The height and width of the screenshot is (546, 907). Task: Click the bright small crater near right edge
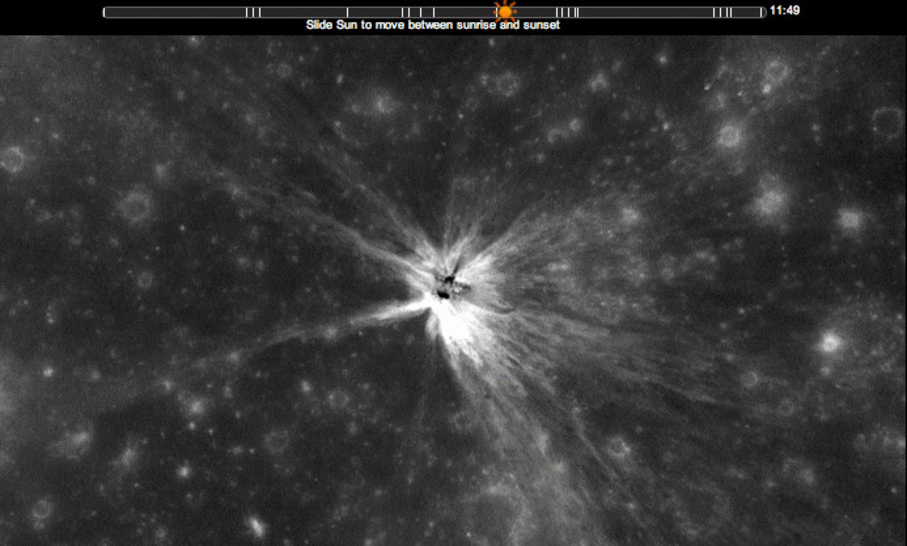click(829, 343)
